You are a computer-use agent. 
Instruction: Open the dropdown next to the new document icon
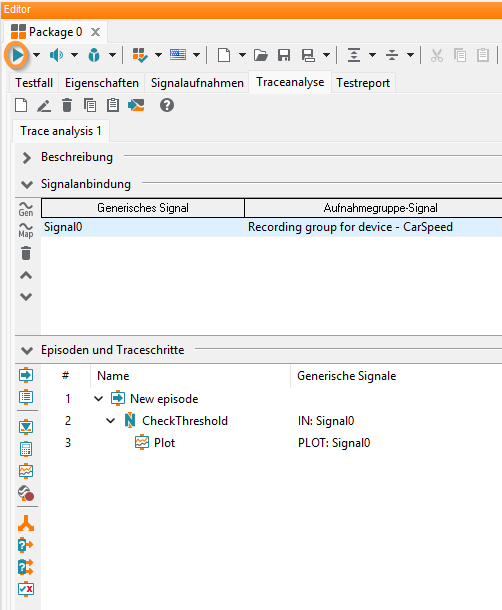242,55
